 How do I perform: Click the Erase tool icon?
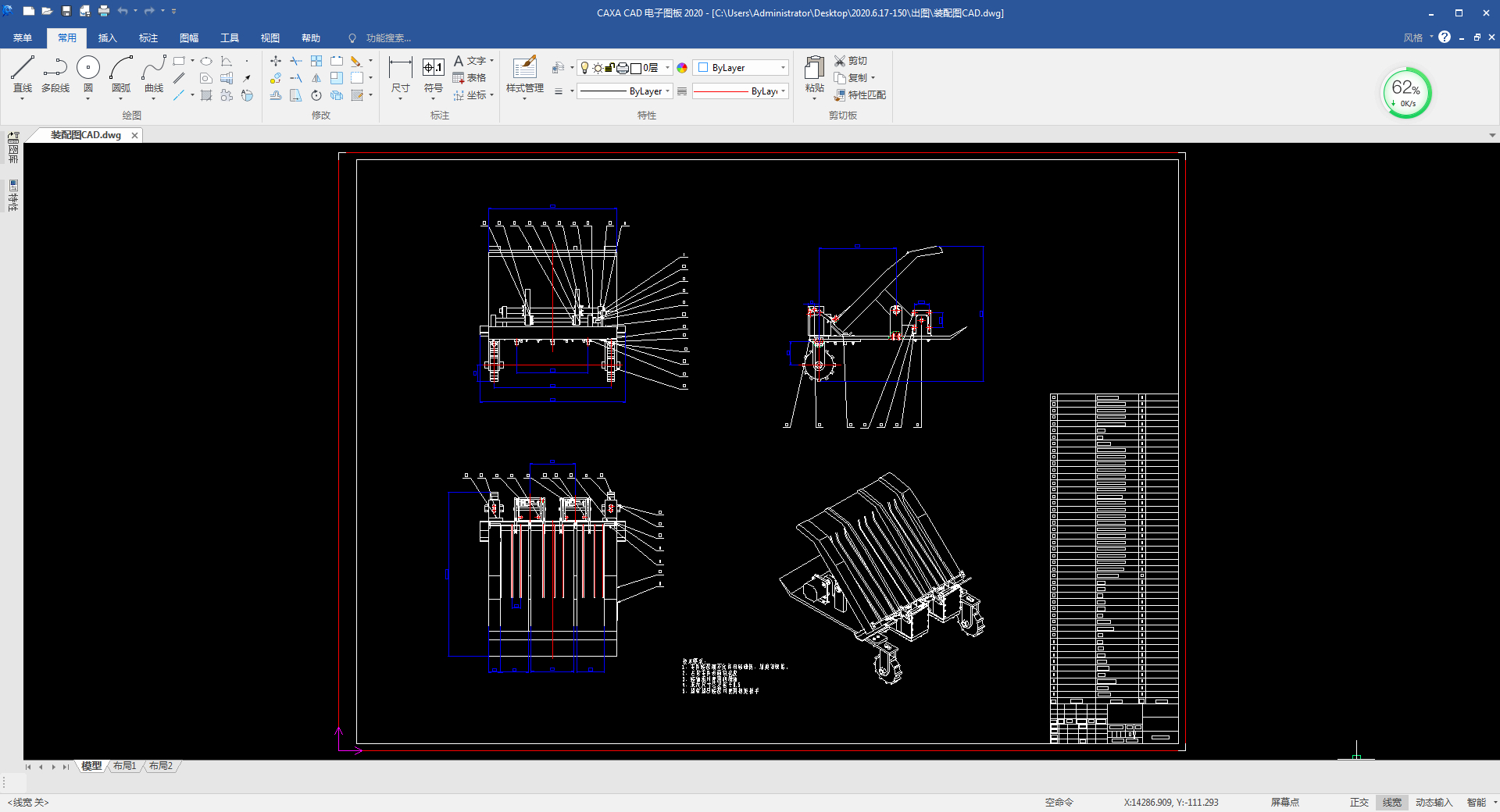click(x=355, y=61)
